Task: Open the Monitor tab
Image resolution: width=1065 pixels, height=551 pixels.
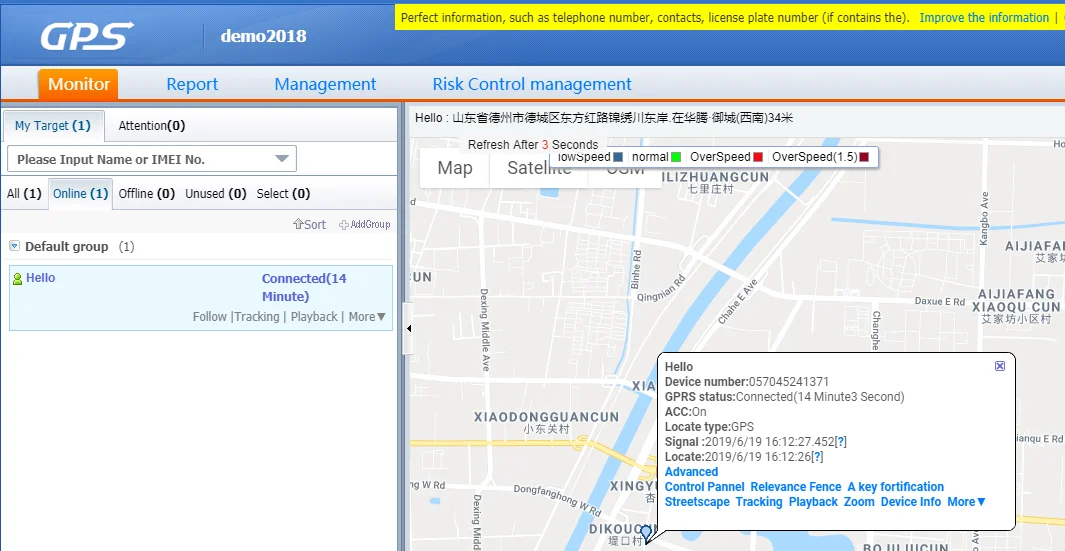Action: tap(79, 84)
